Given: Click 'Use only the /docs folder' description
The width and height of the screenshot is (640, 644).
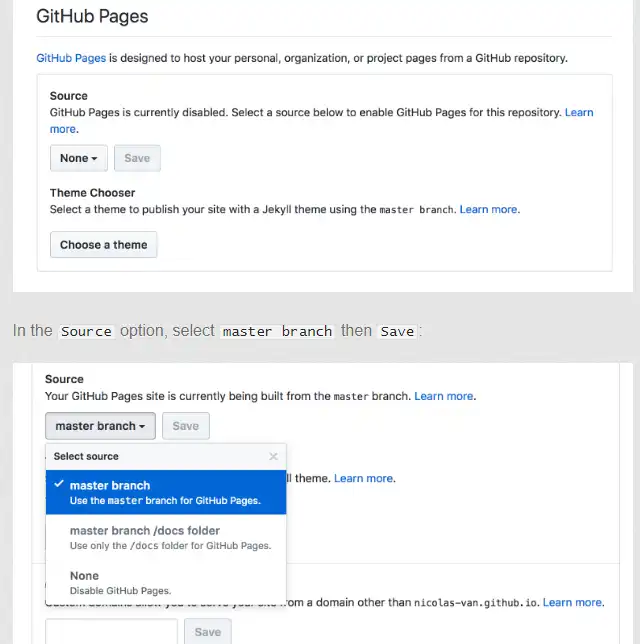Looking at the screenshot, I should (x=170, y=546).
